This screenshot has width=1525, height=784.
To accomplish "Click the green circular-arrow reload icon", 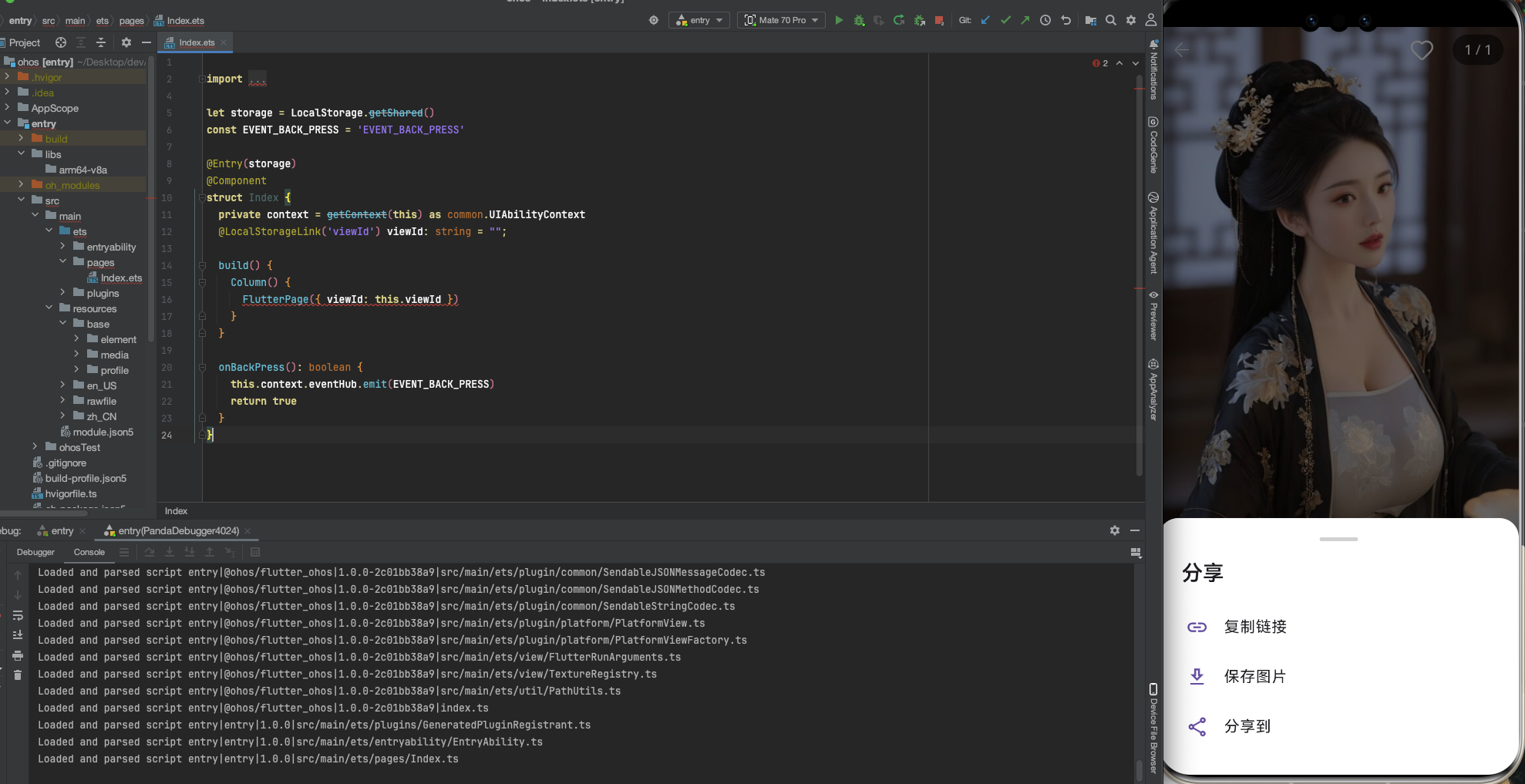I will coord(899,20).
